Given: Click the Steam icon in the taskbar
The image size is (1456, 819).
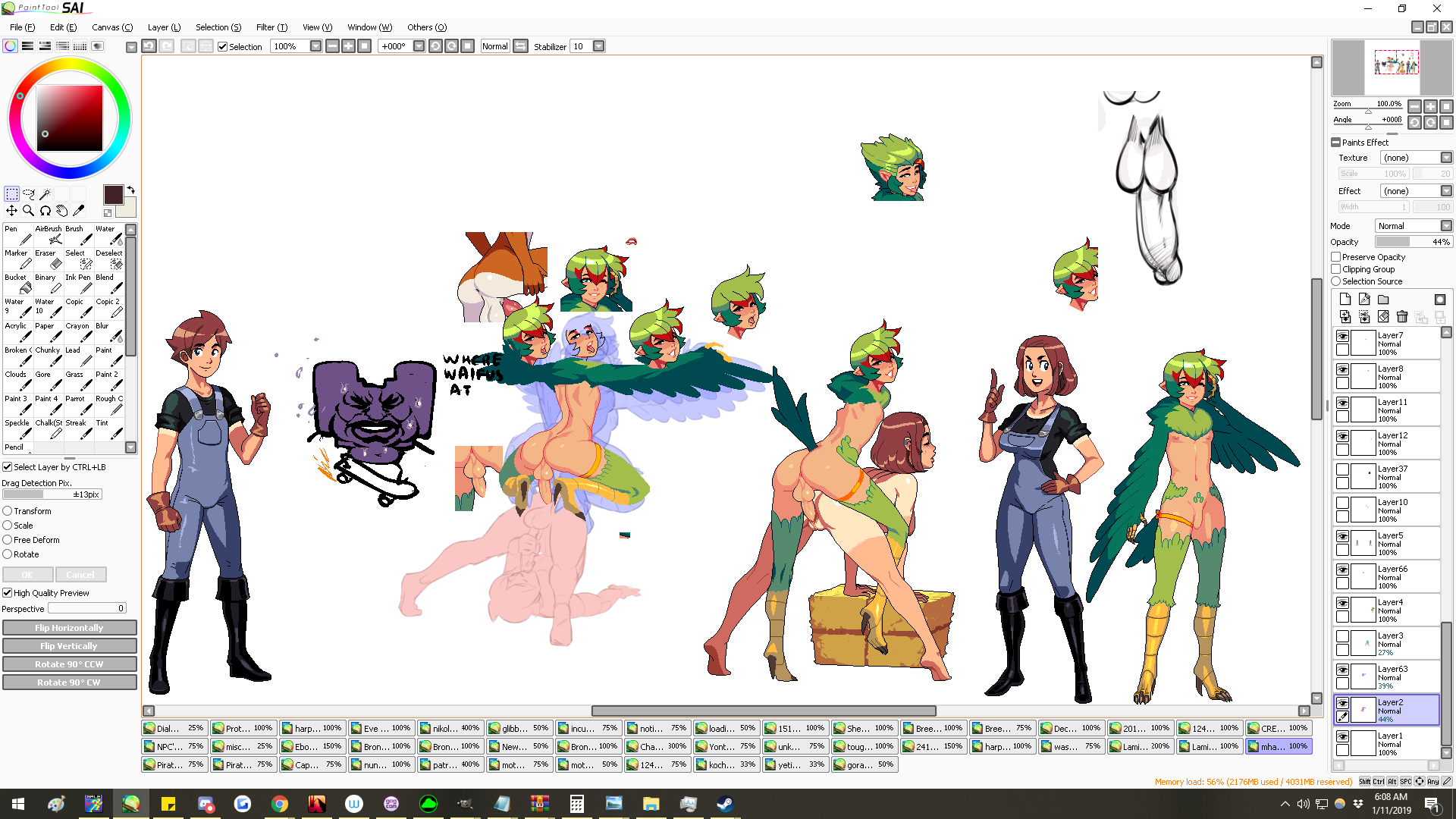Looking at the screenshot, I should [725, 804].
